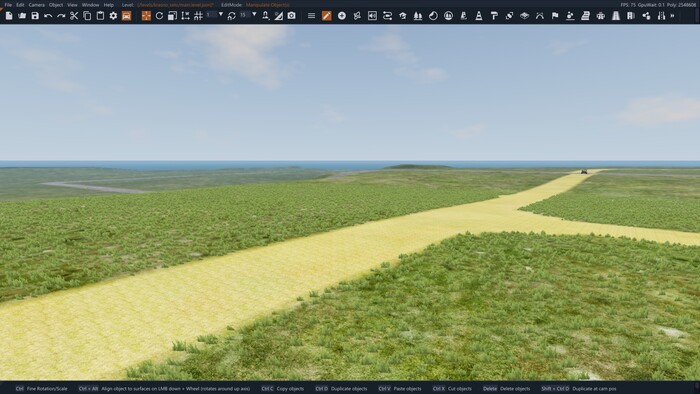
Task: Click the grid snap size field
Action: [x=211, y=14]
